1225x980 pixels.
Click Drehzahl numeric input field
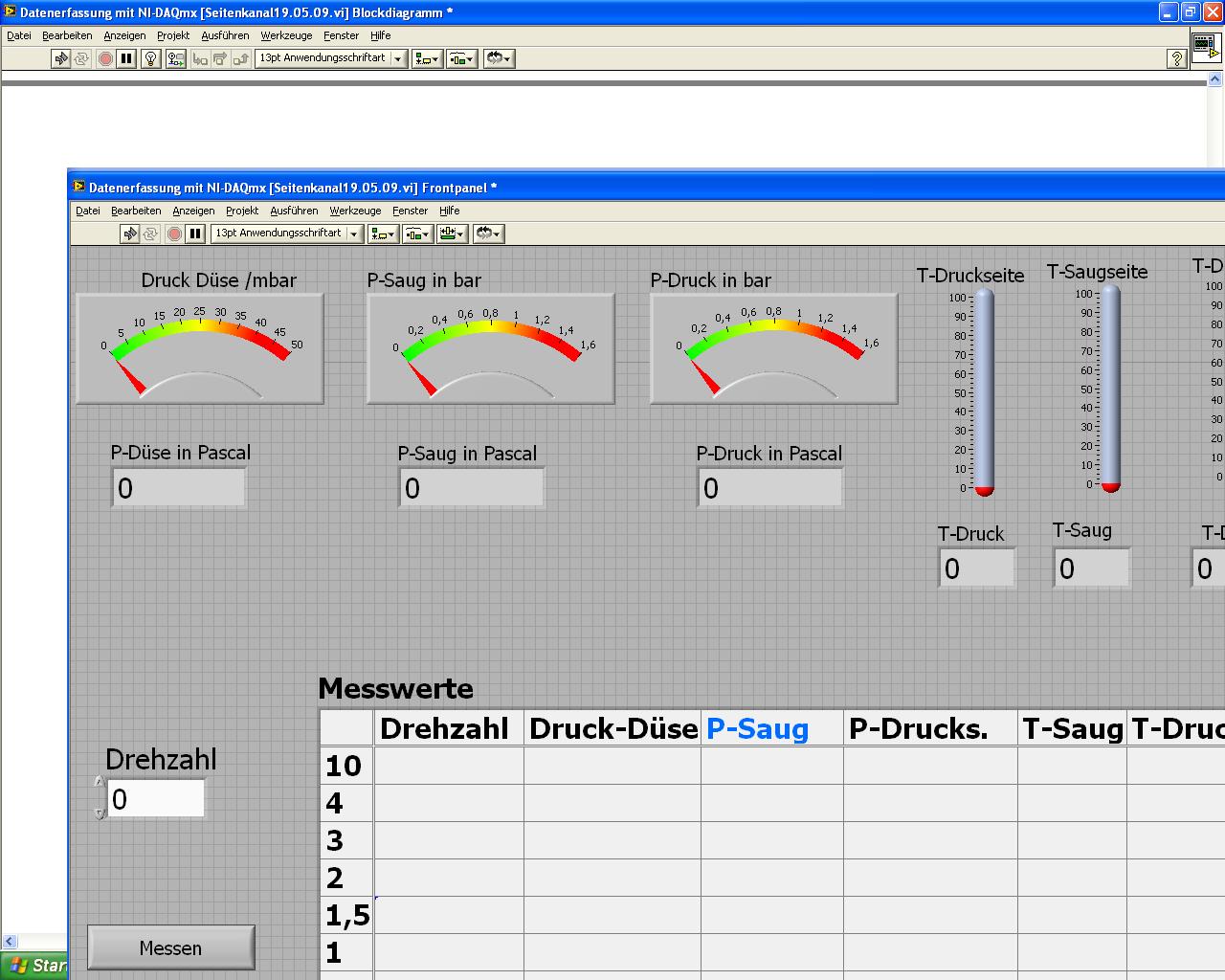point(156,799)
